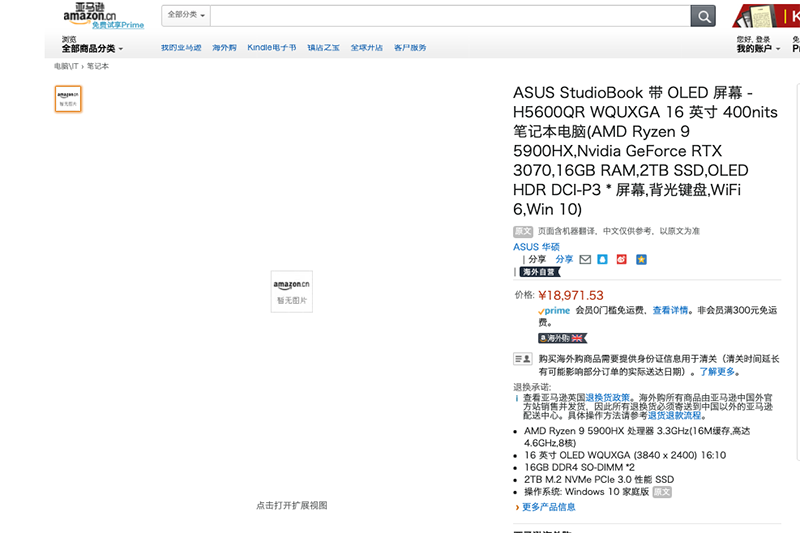Click the 海外购 UK flag badge
Image resolution: width=800 pixels, height=533 pixels.
563,338
